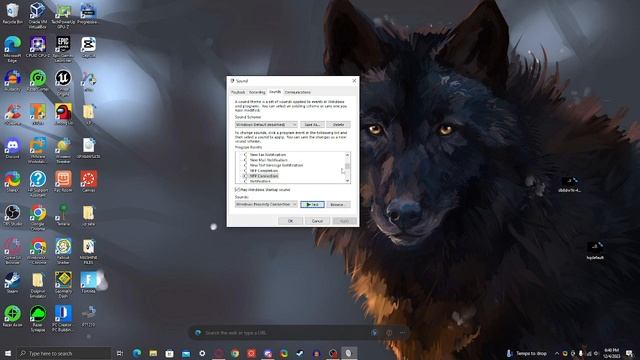
Task: Open the Recycle Bin desktop icon
Action: coord(12,13)
